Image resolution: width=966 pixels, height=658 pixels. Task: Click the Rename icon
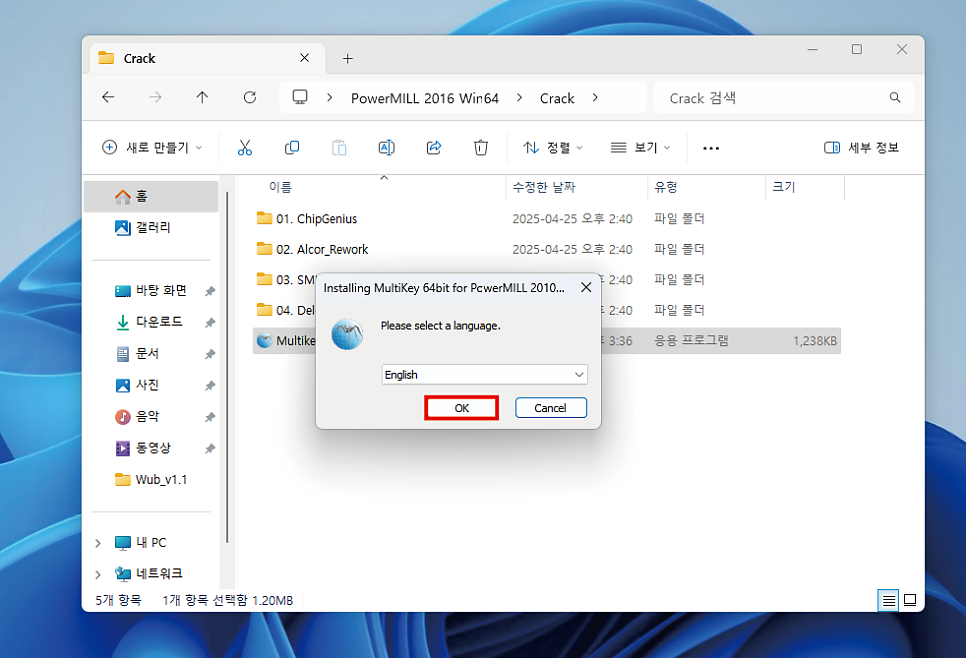tap(386, 147)
